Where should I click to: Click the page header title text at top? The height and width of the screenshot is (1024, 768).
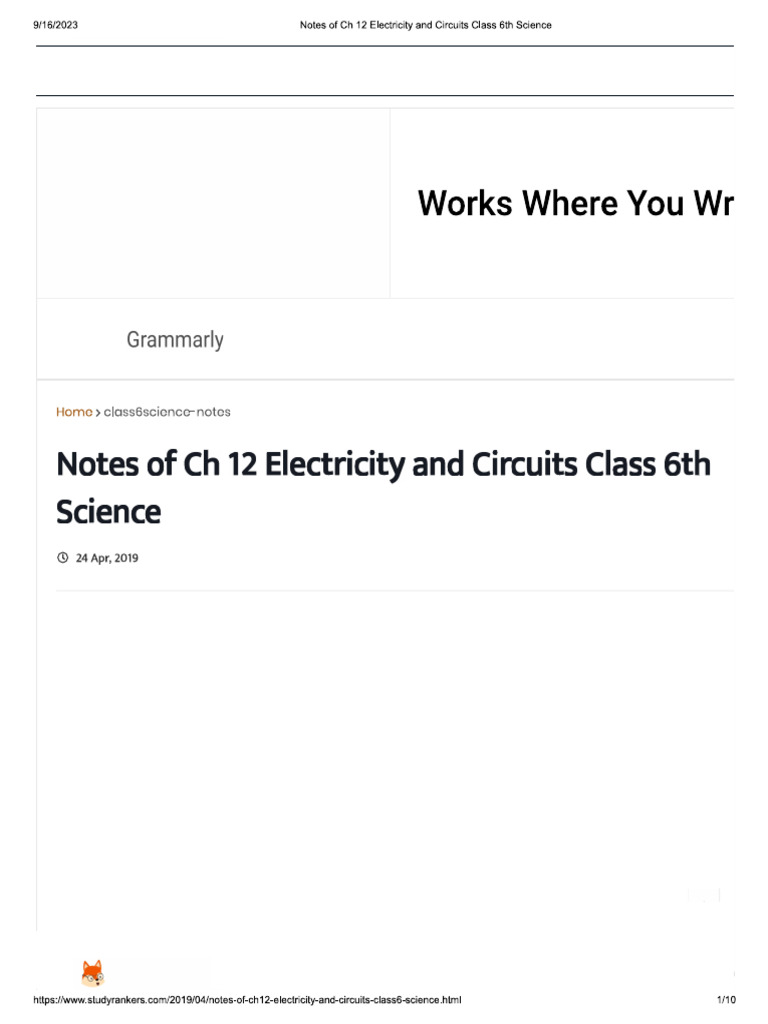[425, 25]
